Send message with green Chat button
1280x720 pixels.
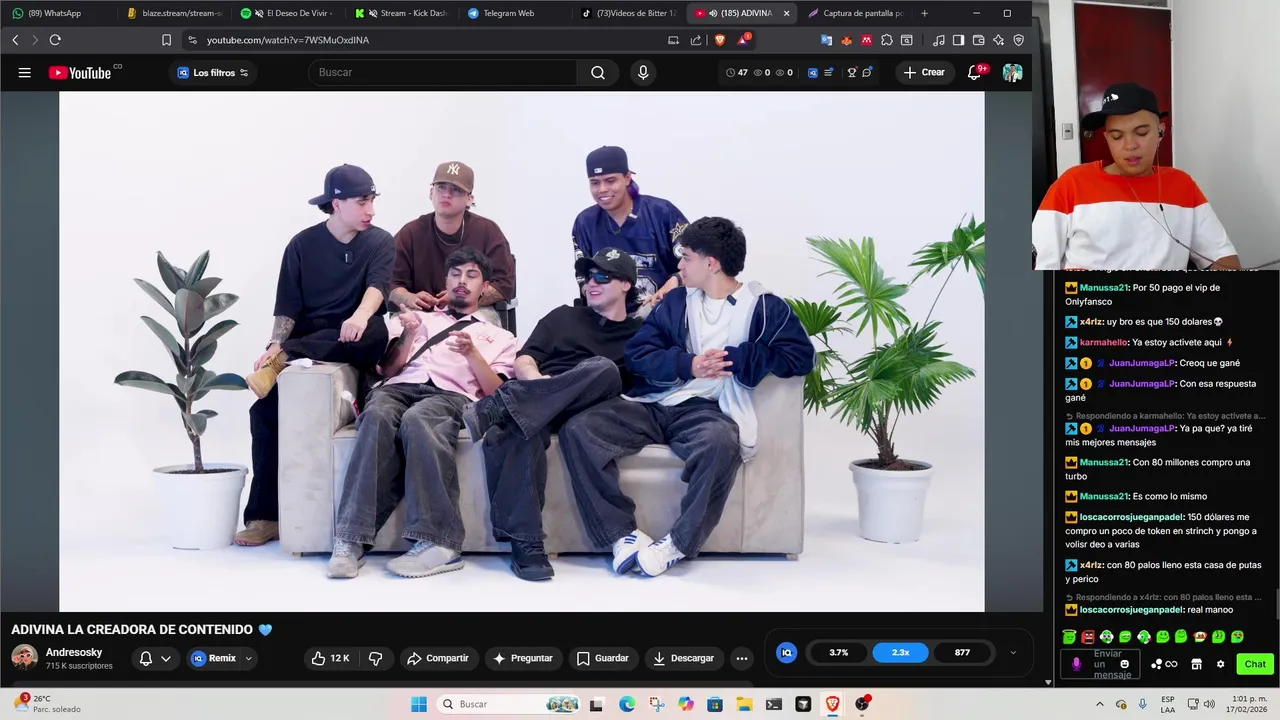point(1254,664)
